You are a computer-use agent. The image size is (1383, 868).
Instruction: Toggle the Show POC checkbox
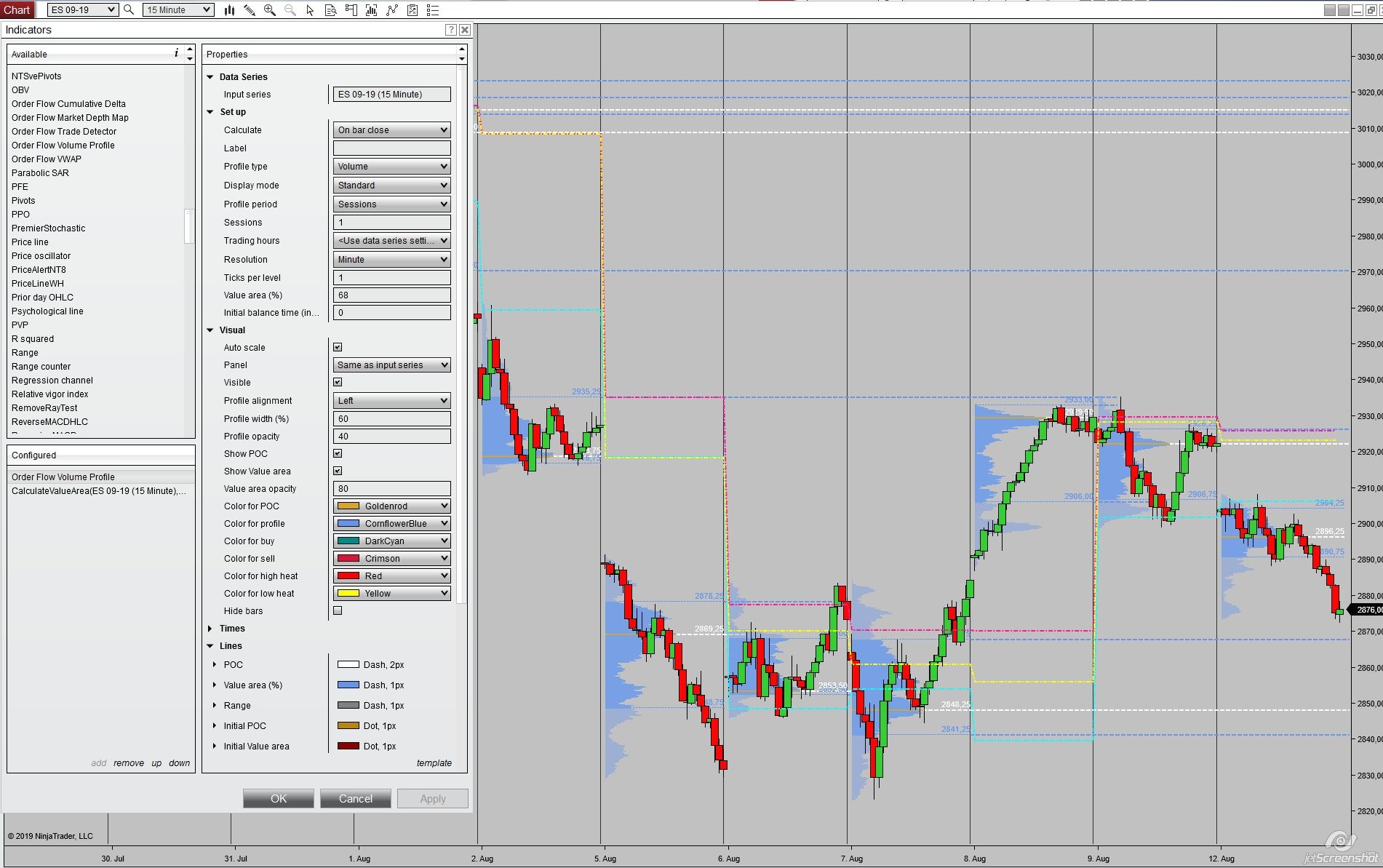tap(338, 454)
